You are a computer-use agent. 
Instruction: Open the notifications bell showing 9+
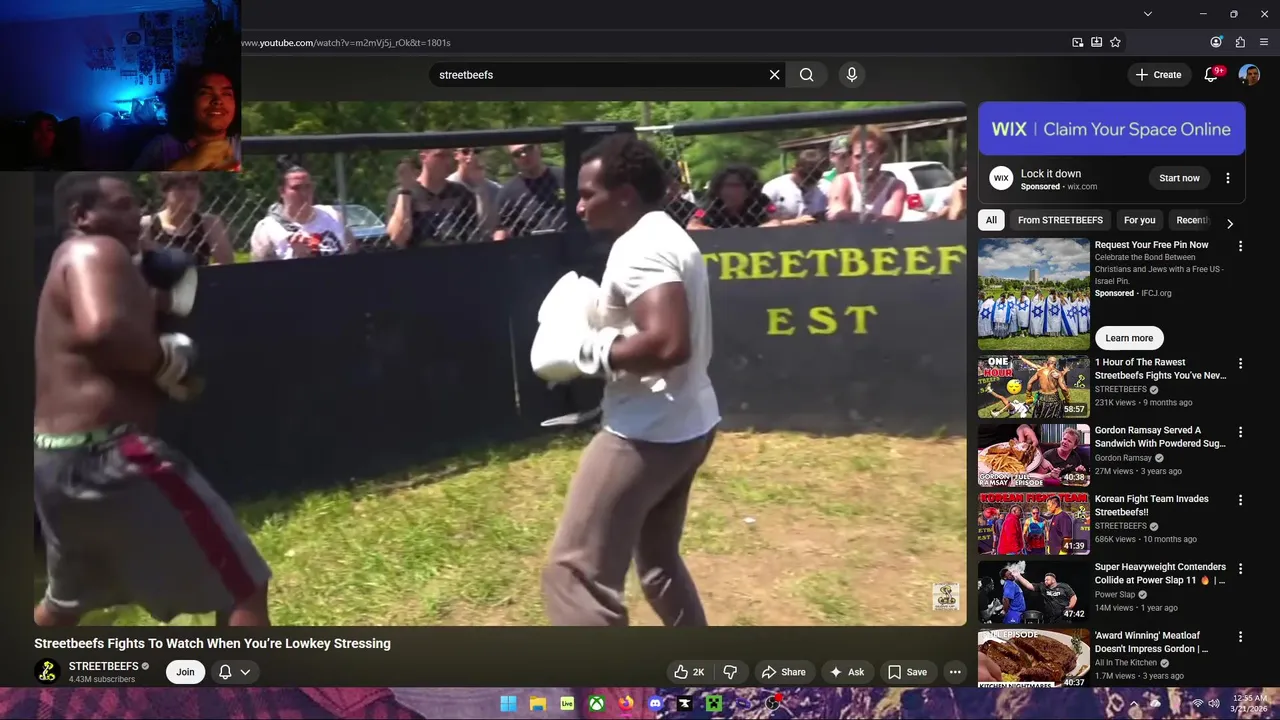tap(1212, 74)
